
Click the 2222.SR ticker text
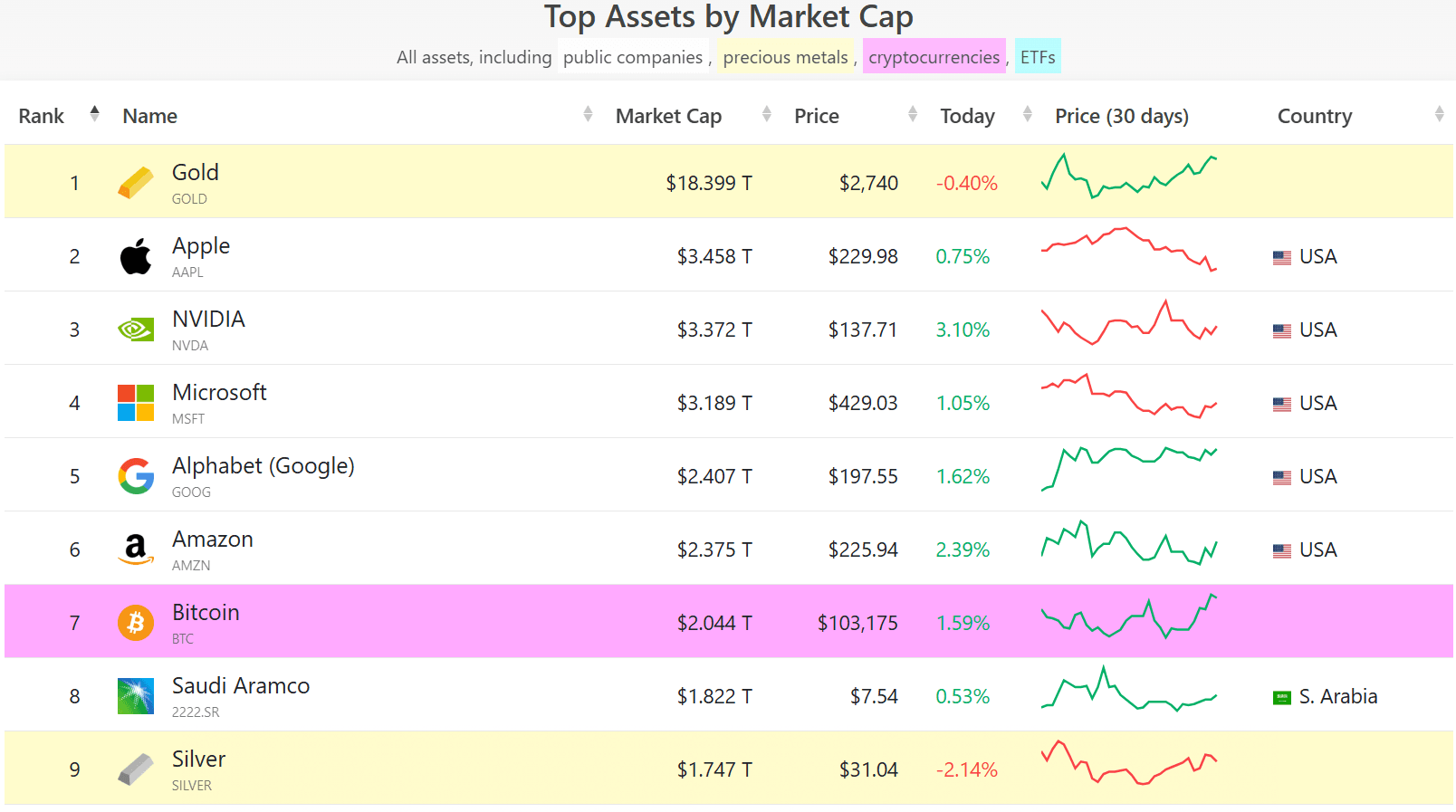(x=196, y=712)
